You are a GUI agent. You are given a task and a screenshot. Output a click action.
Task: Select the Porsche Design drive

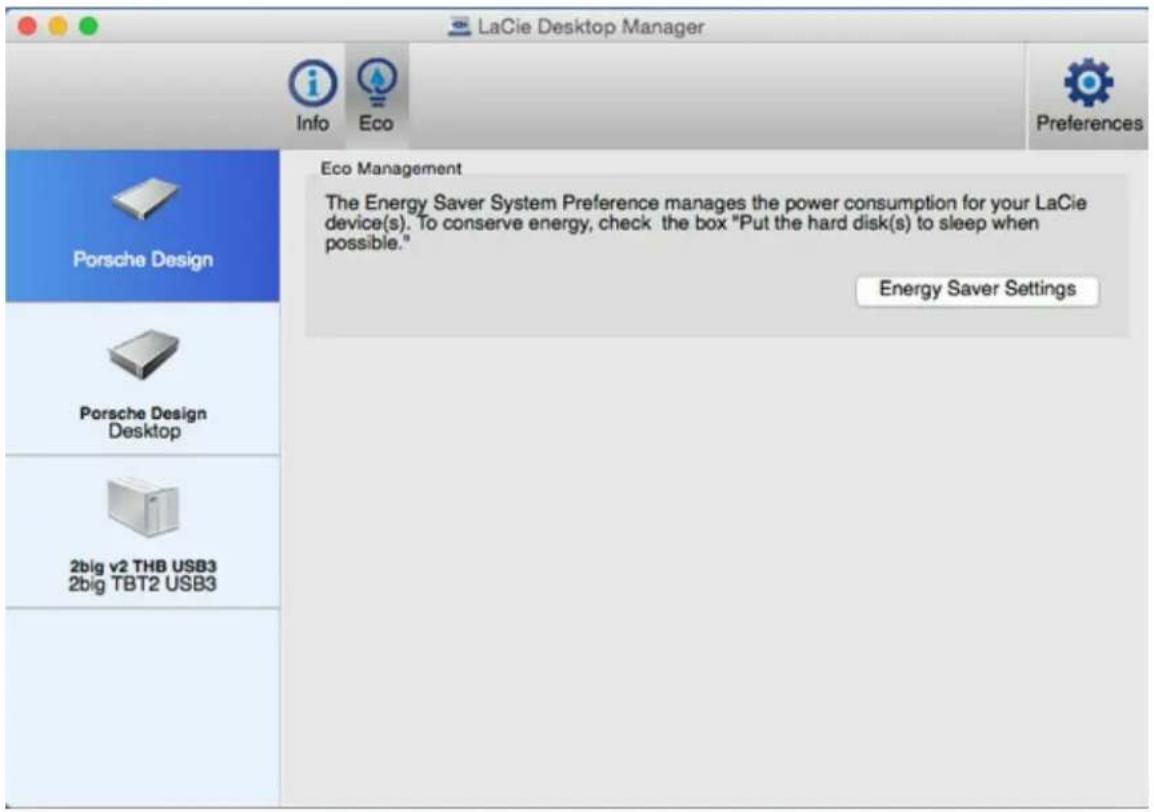pyautogui.click(x=143, y=226)
